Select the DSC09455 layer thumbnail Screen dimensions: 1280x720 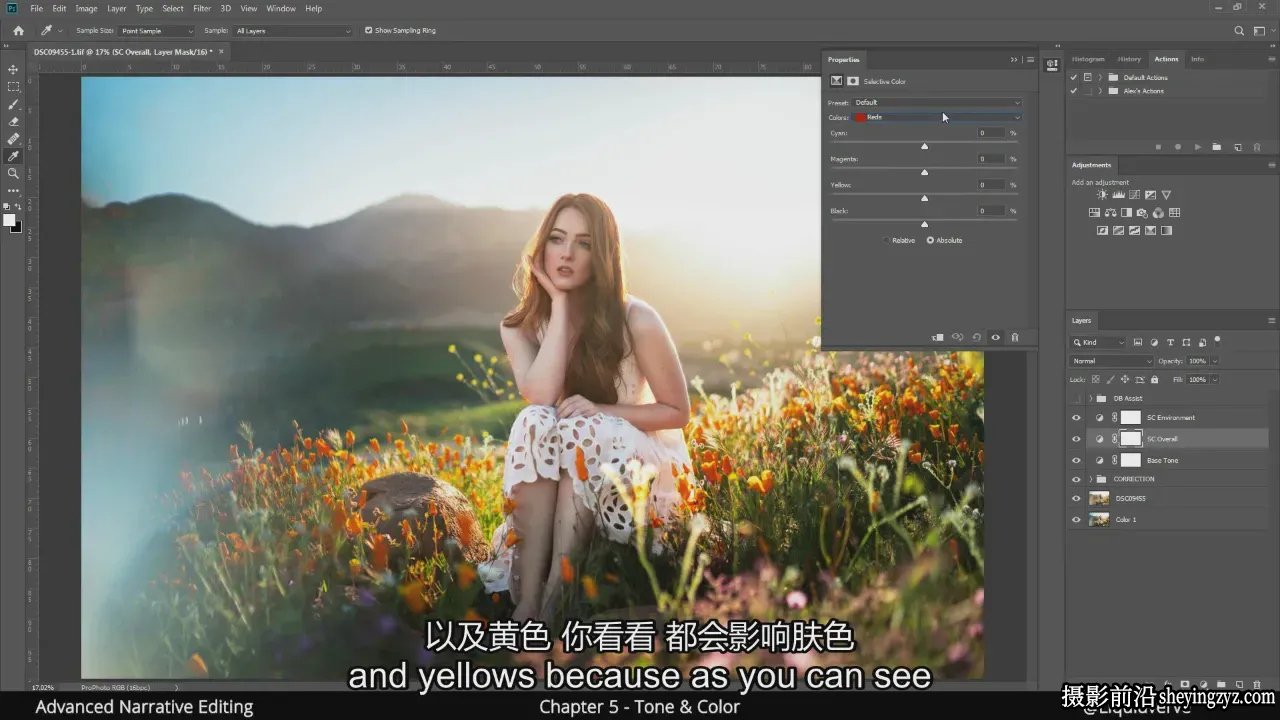point(1099,498)
